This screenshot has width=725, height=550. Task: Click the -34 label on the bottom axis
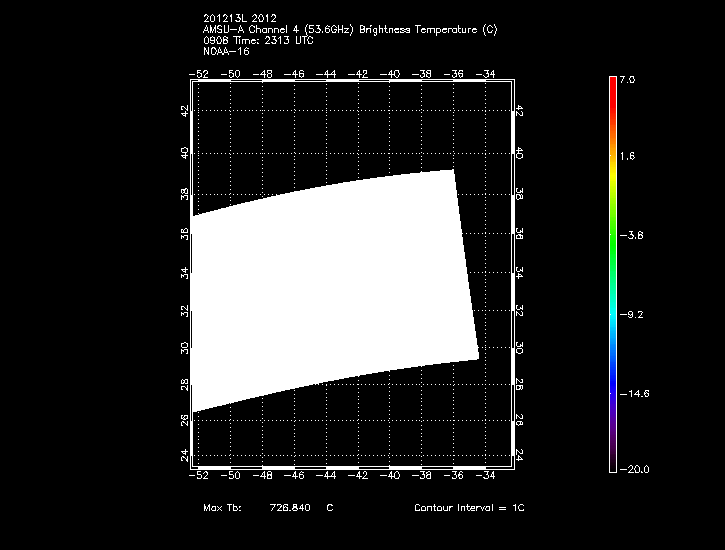(x=486, y=475)
